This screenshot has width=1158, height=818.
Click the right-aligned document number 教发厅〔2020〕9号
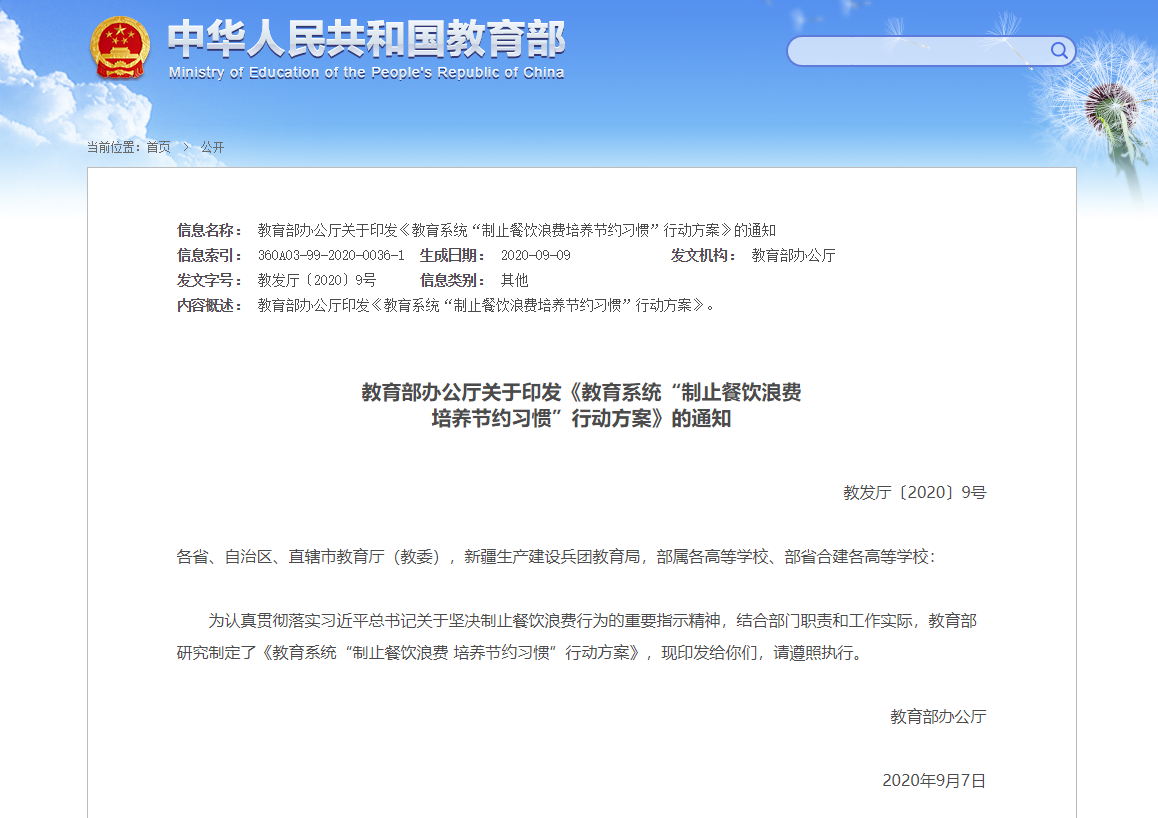point(914,492)
